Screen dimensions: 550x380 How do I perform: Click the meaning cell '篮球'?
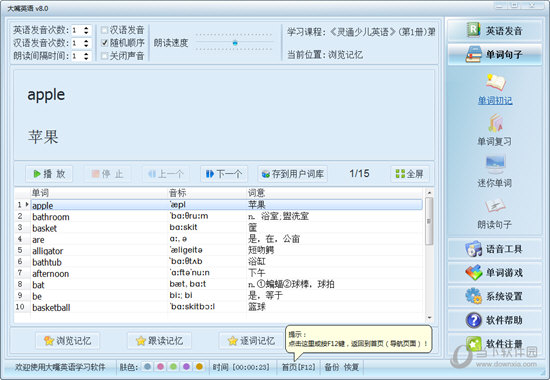tap(257, 307)
